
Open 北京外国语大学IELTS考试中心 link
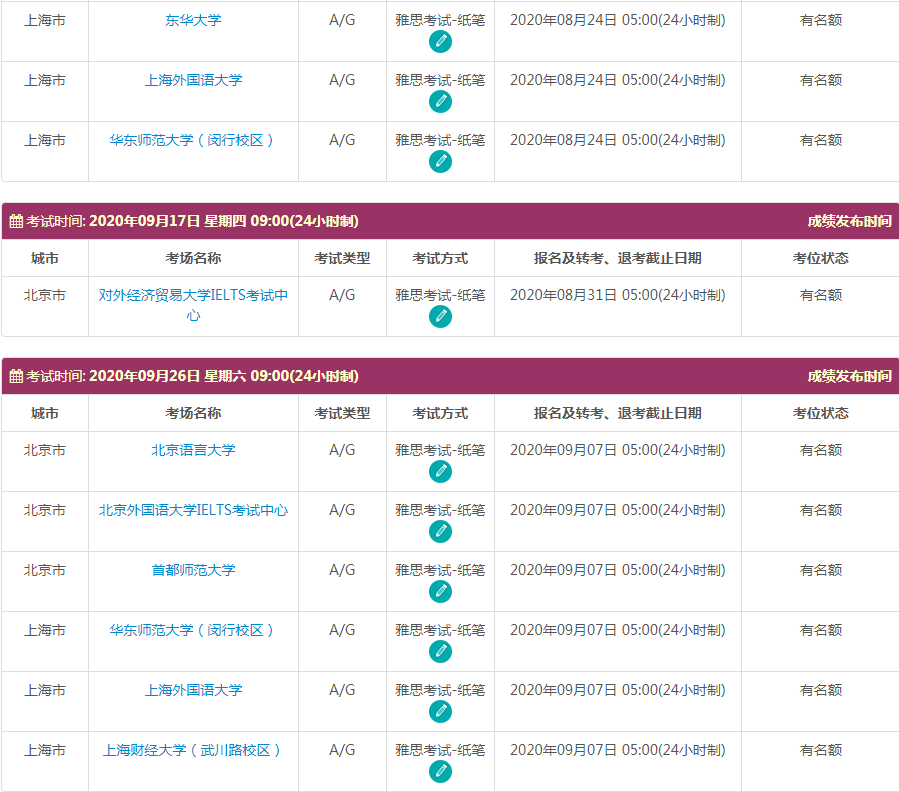click(193, 510)
